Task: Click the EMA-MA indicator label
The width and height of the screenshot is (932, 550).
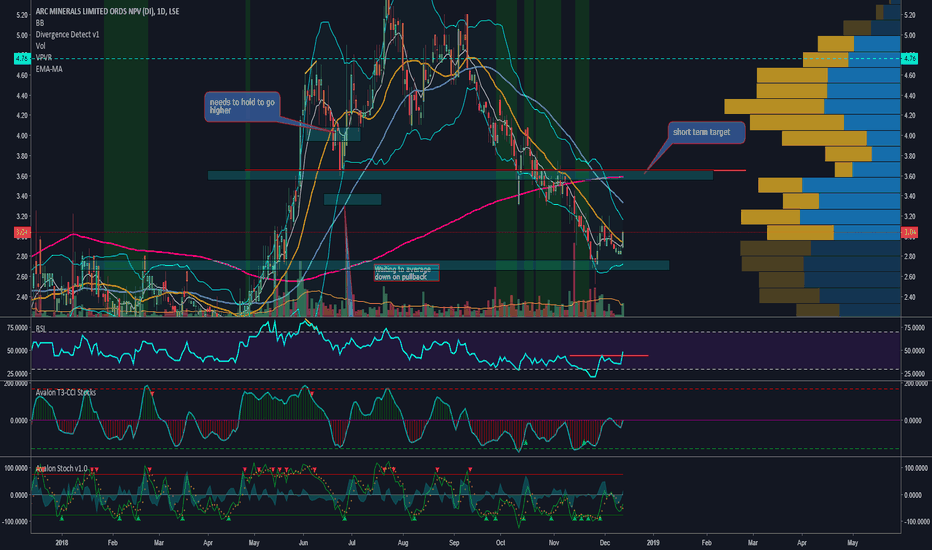Action: pos(49,69)
